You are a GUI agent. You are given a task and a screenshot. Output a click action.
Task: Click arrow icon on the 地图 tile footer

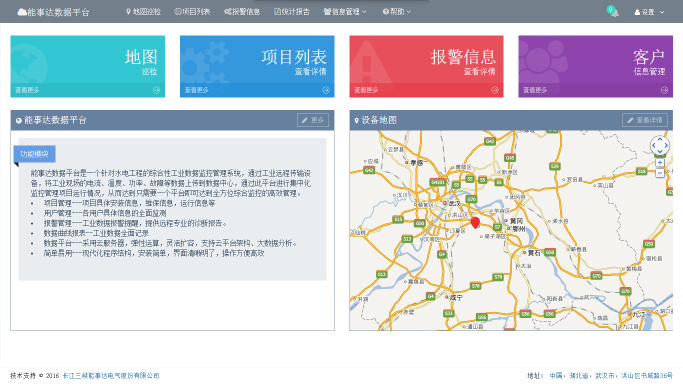(156, 90)
